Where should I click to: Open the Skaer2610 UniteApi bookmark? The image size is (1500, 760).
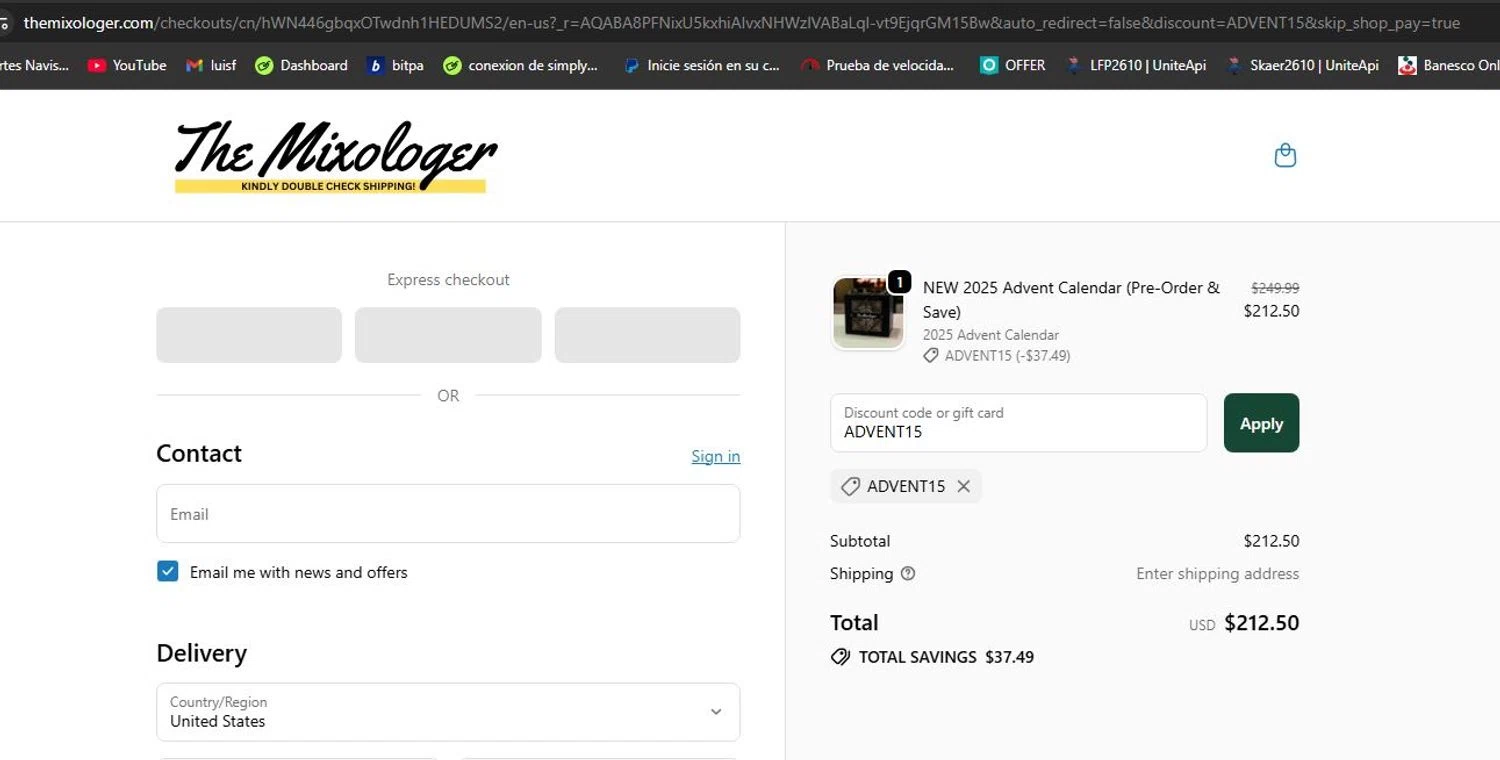(1302, 65)
